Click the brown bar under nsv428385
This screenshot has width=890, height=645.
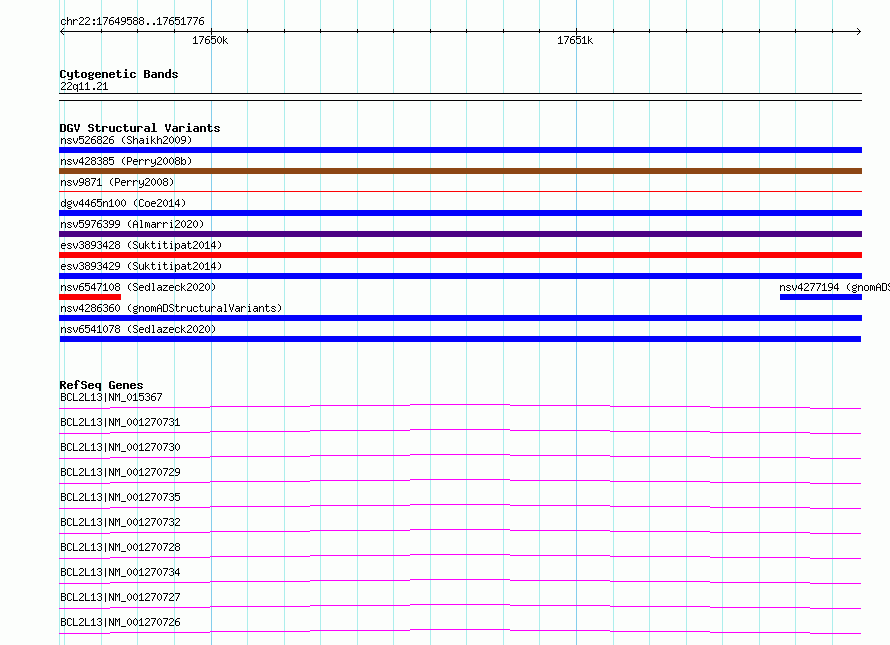click(460, 171)
